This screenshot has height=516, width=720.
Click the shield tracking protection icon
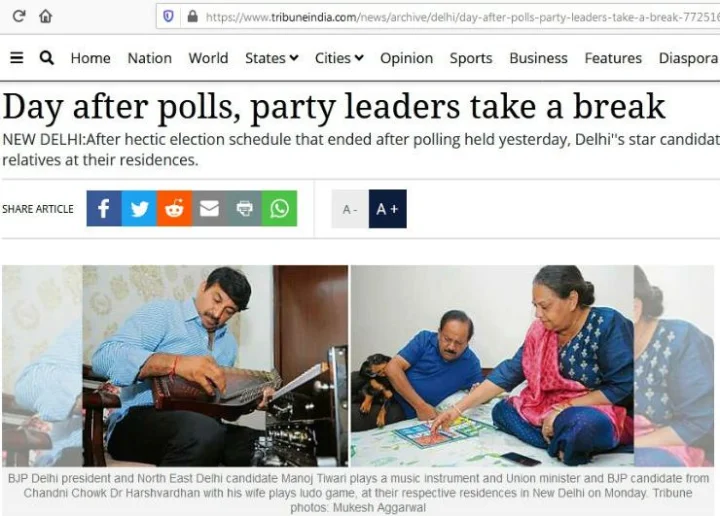pos(169,17)
